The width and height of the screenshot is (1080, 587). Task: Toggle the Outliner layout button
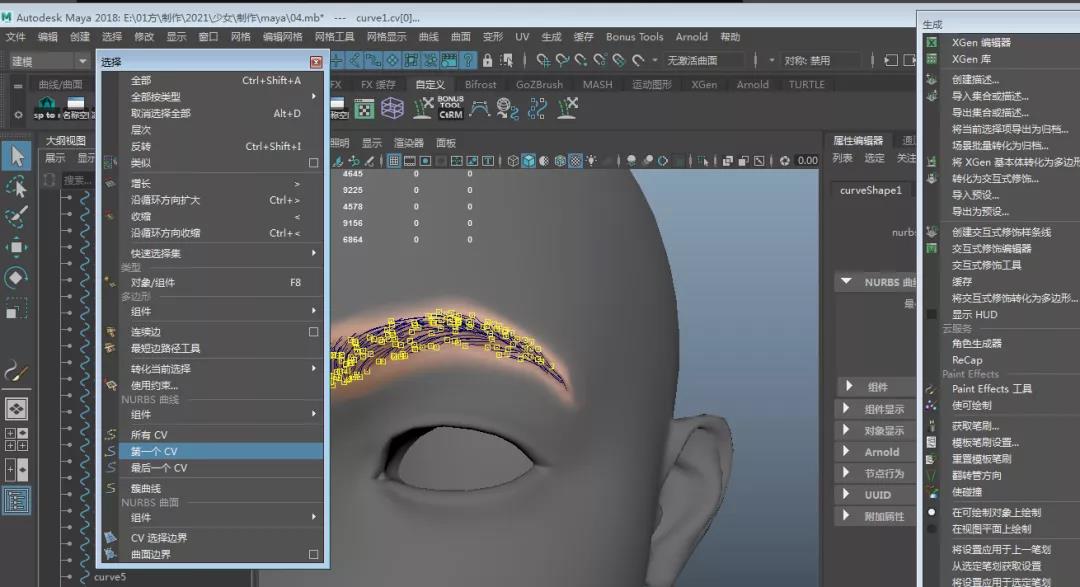click(x=17, y=500)
